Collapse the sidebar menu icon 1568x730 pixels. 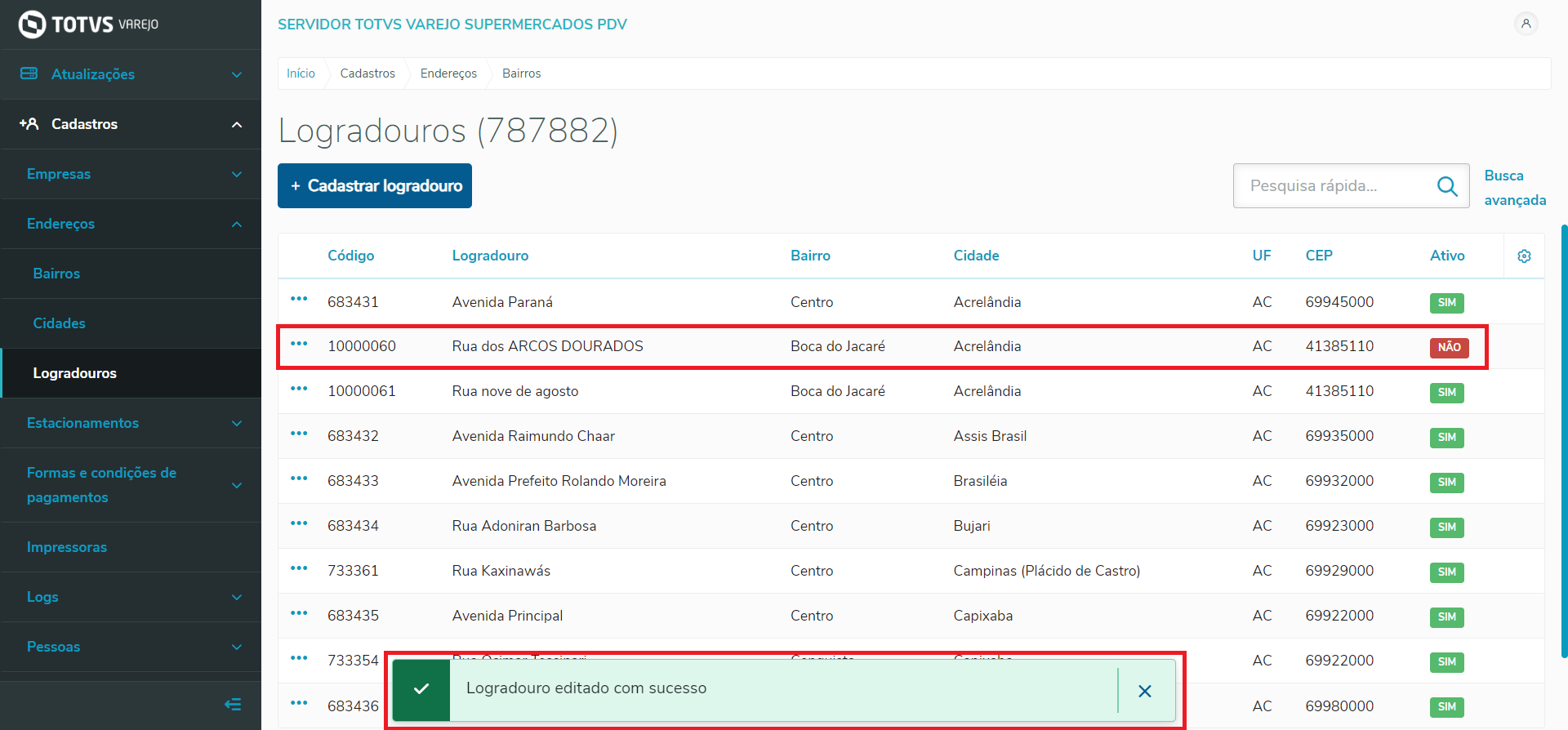pos(233,704)
